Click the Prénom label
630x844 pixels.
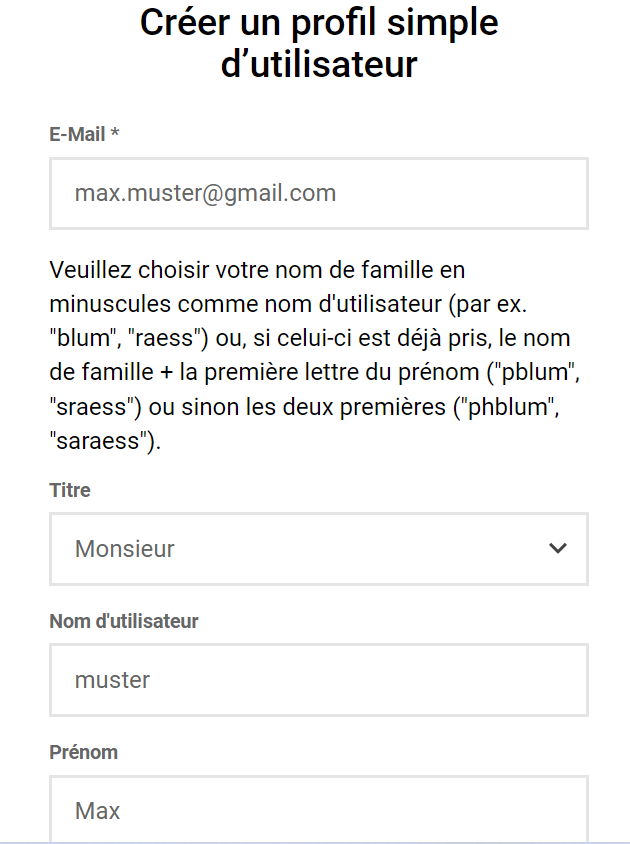tap(83, 752)
